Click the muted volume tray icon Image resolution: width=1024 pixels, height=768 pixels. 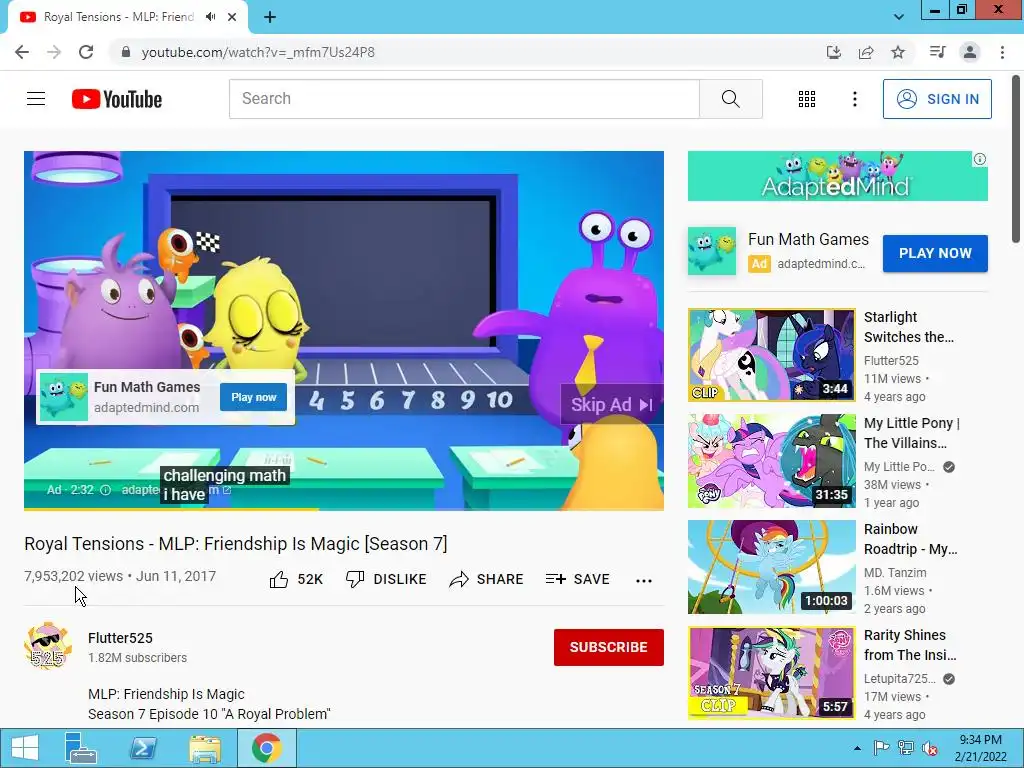click(930, 748)
